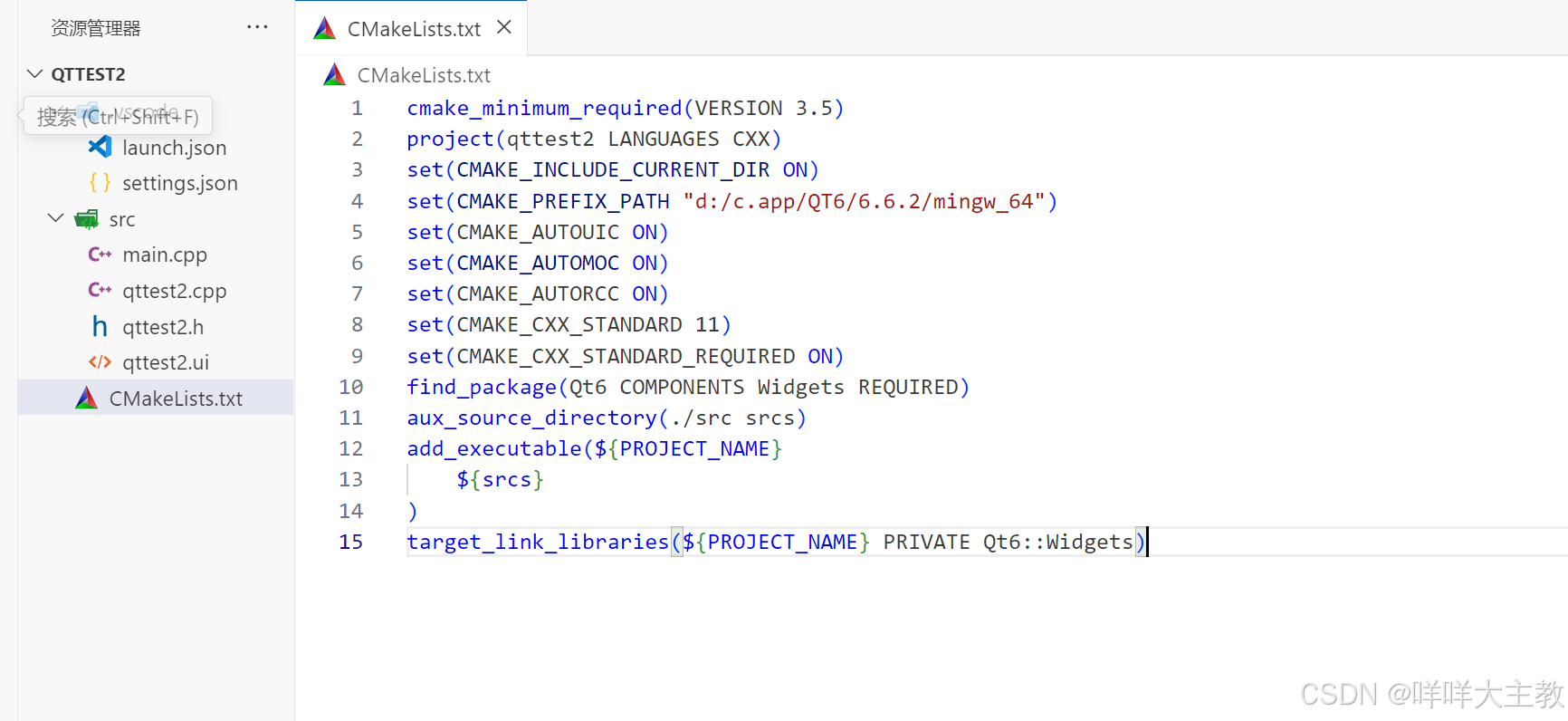This screenshot has height=721, width=1568.
Task: Click on cmake_minimum_required in line 1
Action: click(x=544, y=108)
